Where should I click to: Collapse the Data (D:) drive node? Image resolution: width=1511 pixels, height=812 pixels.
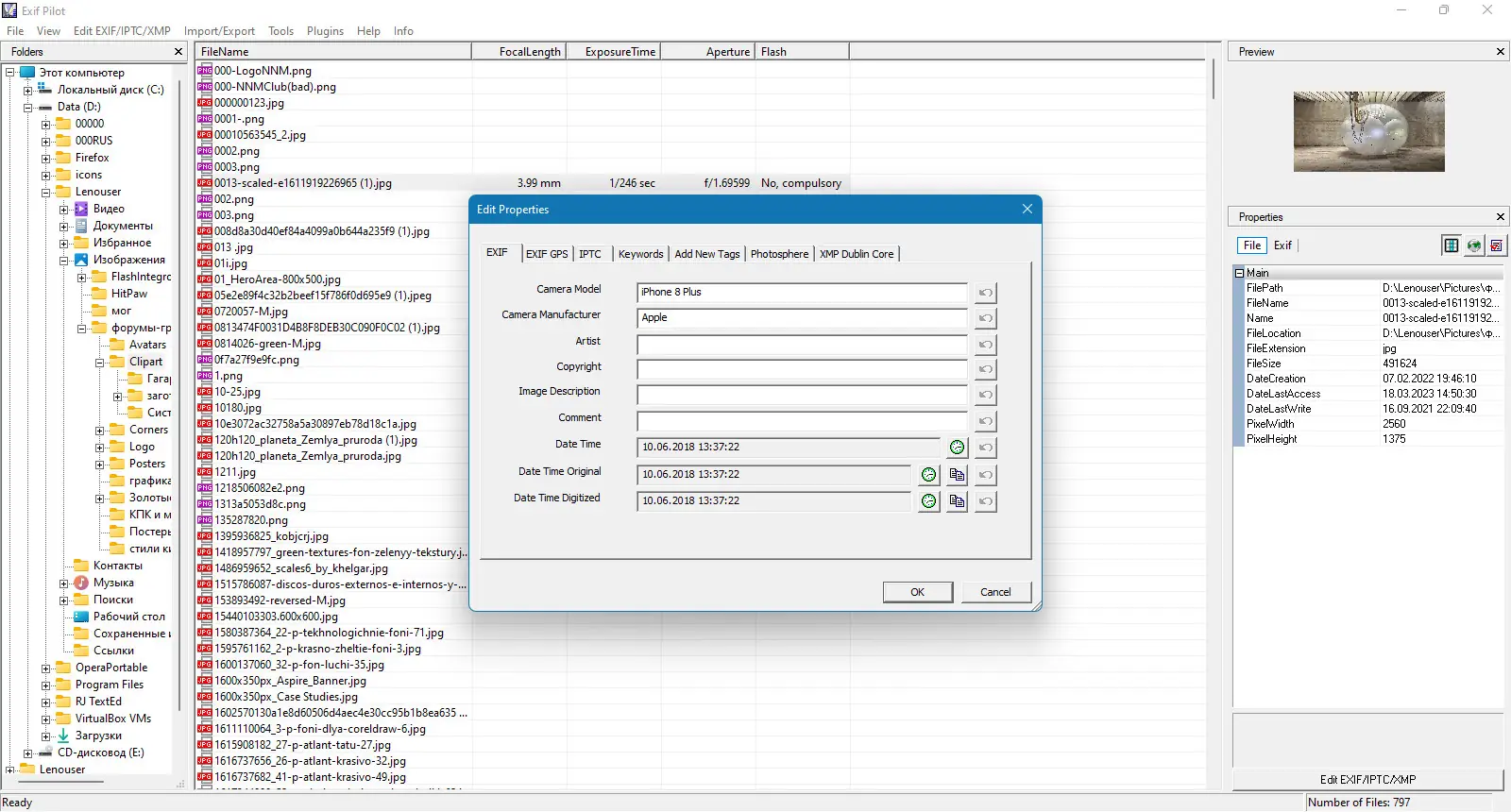[27, 108]
